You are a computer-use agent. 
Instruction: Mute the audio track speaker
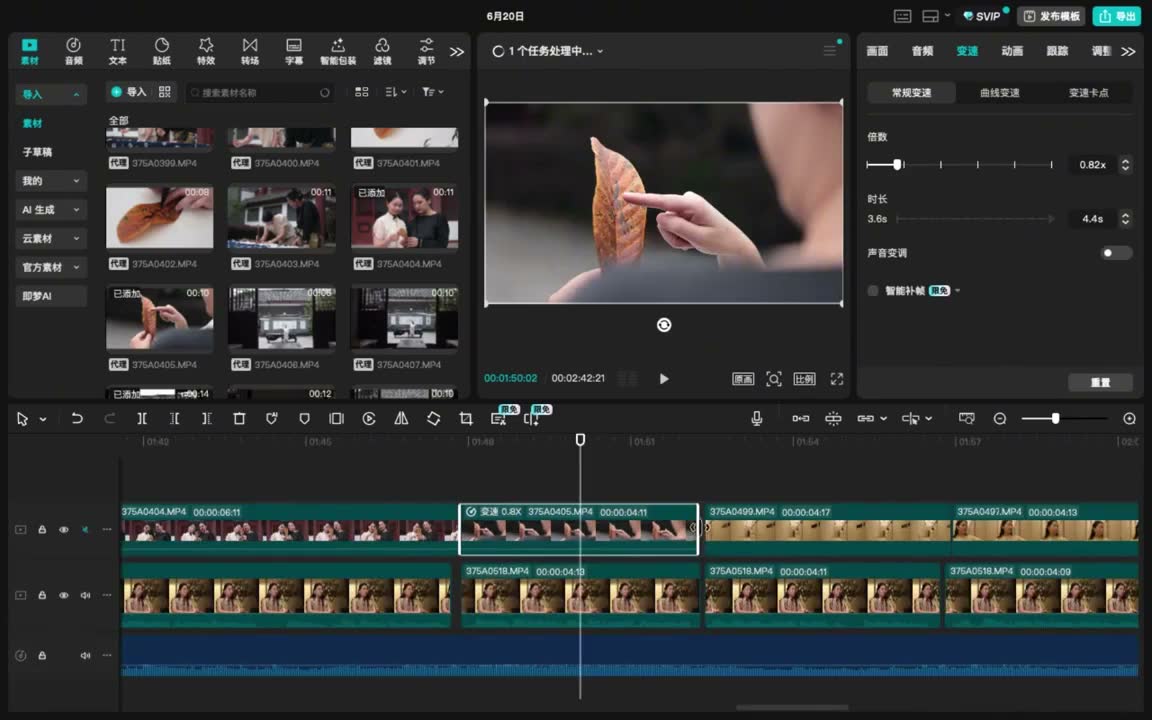coord(85,655)
